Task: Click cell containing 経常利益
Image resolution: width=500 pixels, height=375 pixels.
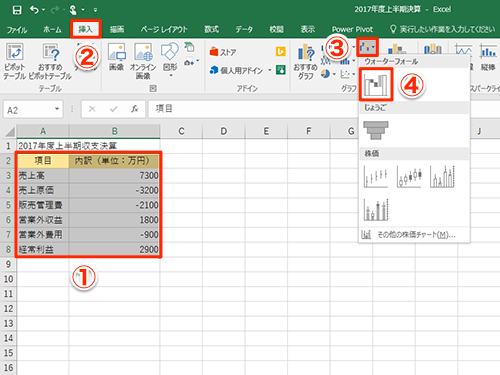Action: [43, 249]
